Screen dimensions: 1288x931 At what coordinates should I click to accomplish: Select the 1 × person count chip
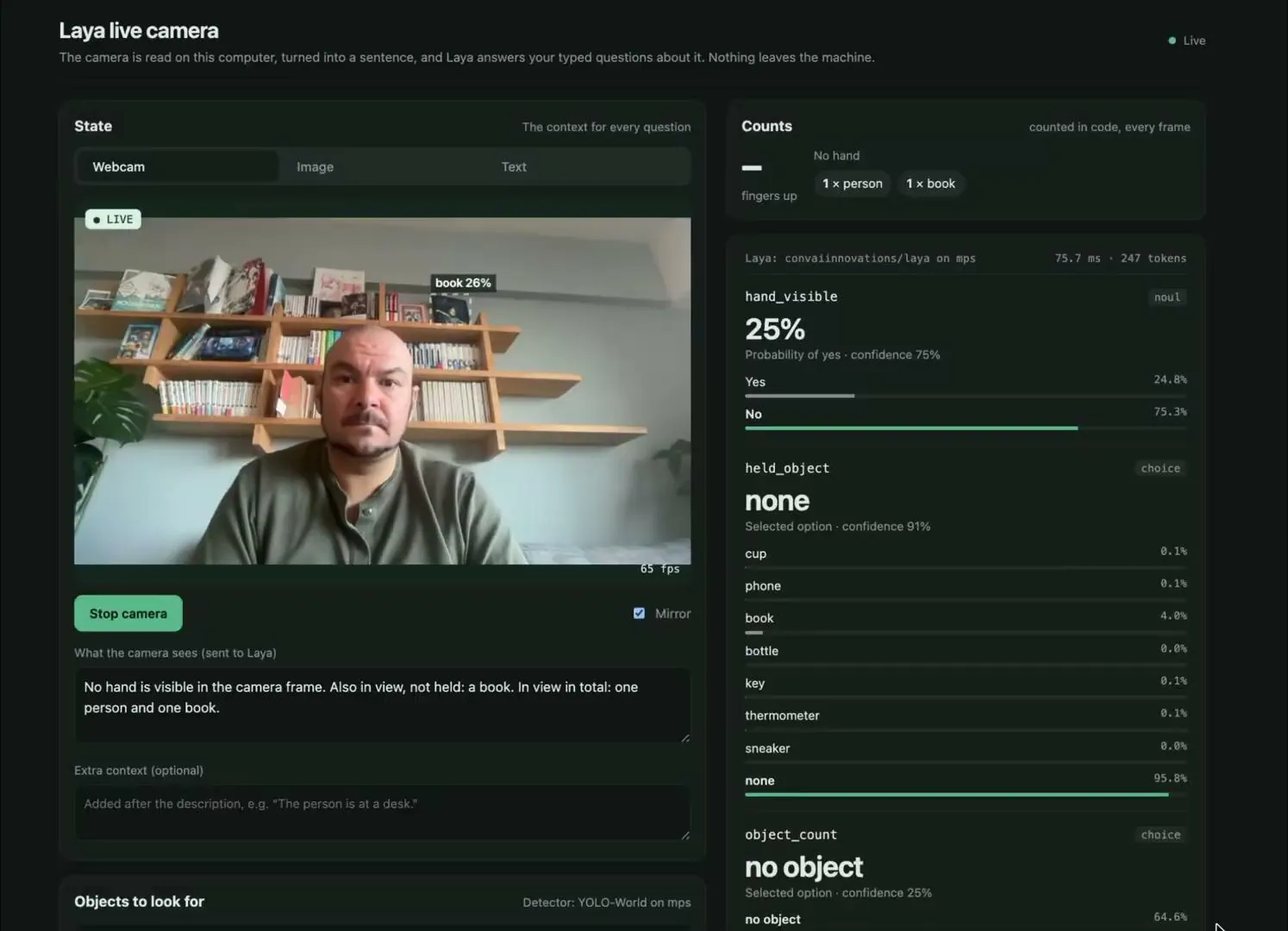pos(852,184)
